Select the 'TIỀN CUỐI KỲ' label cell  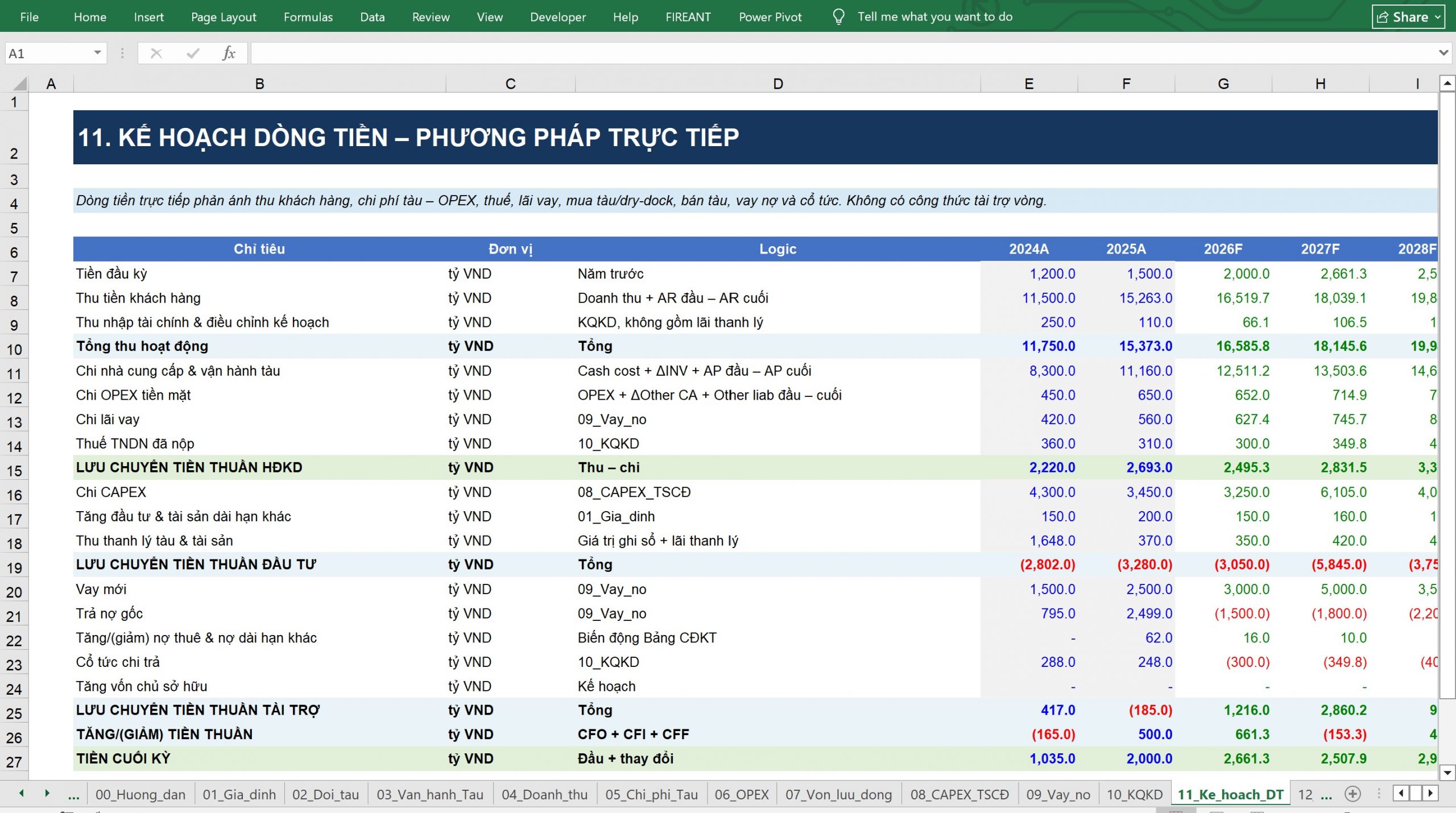(x=259, y=758)
